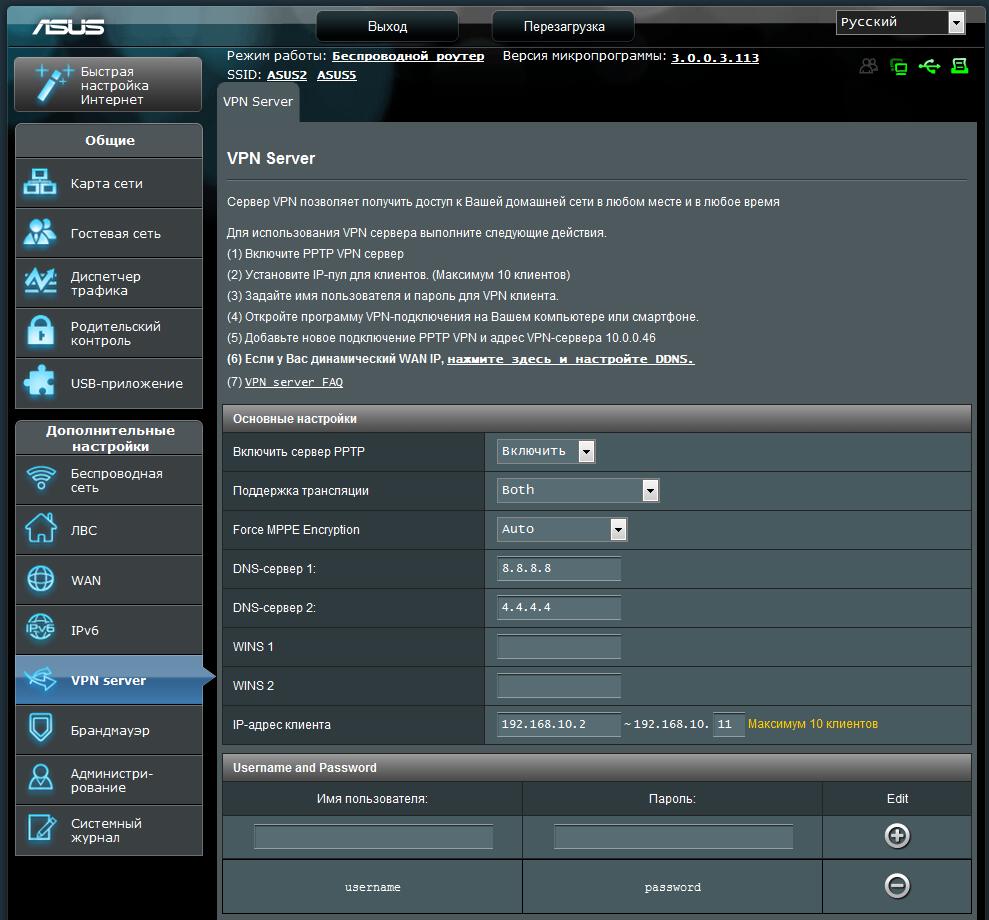Open Беспроводной роутер operation mode link
989x920 pixels.
[408, 56]
